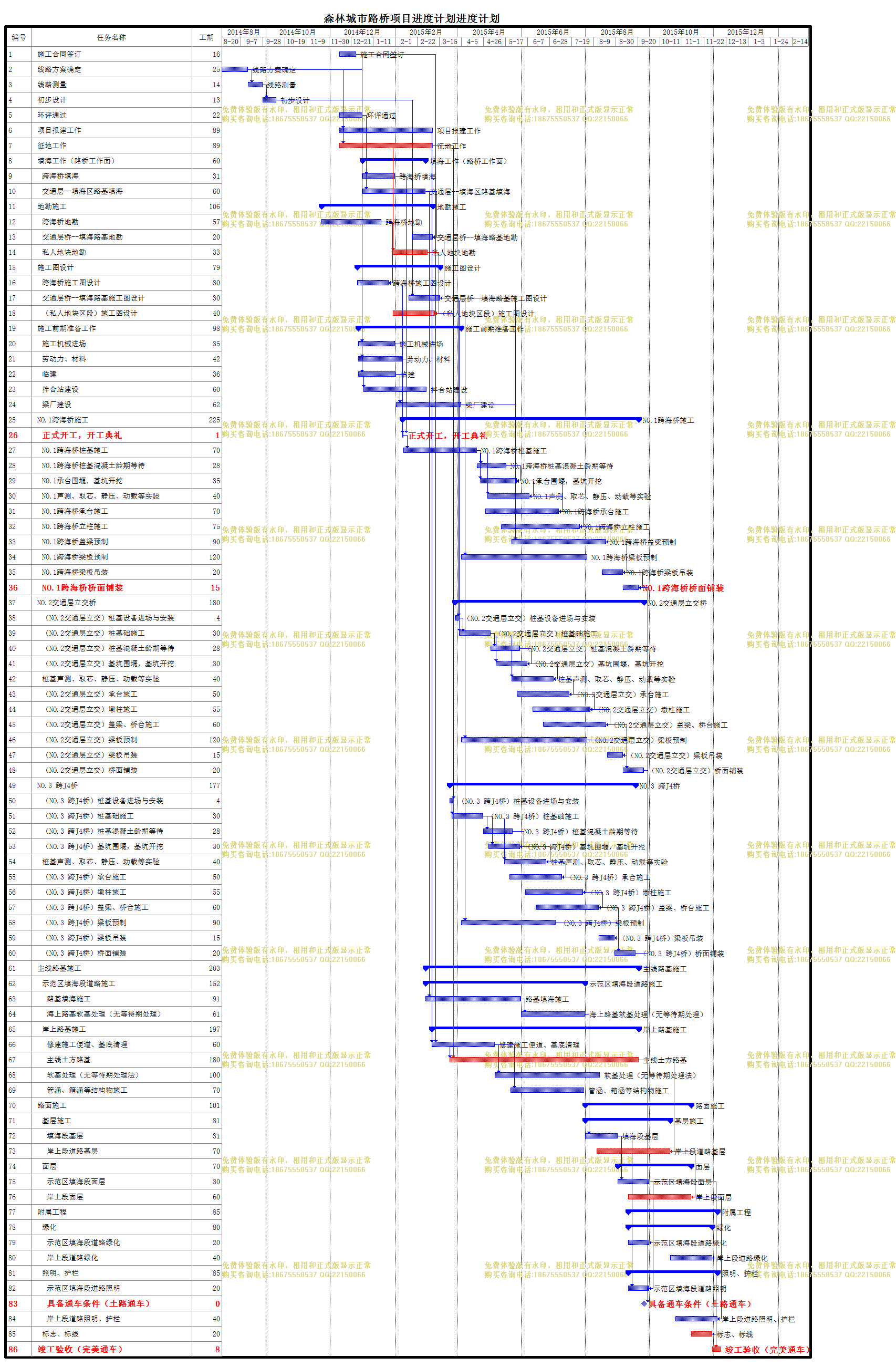Click the red 私人地块地勘 Gantt bar
The image size is (896, 1367).
(x=410, y=252)
